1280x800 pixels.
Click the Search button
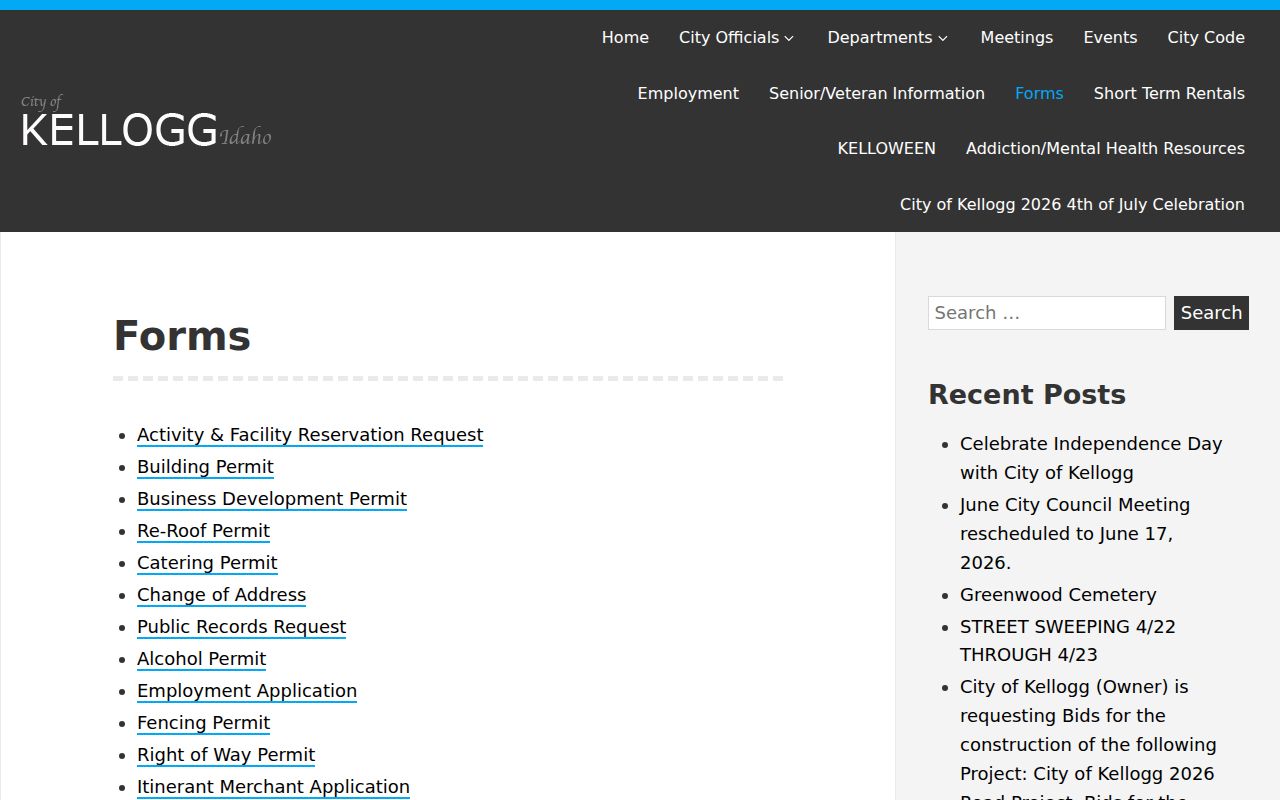[x=1211, y=313]
